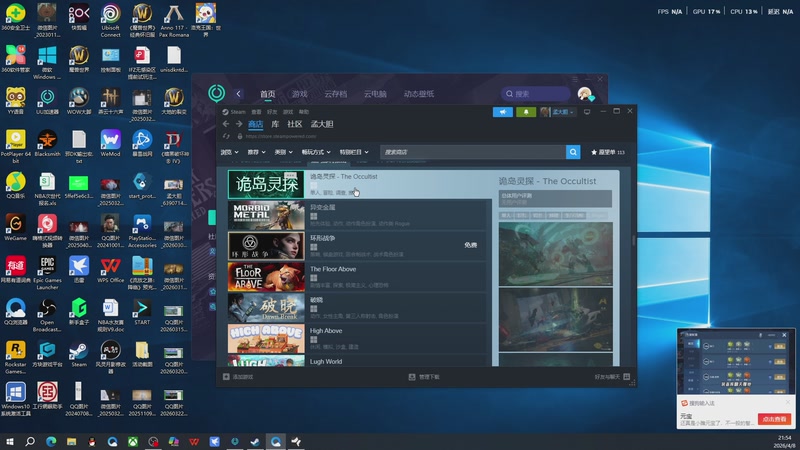Switch to the 库 tab in Steam

click(x=275, y=124)
